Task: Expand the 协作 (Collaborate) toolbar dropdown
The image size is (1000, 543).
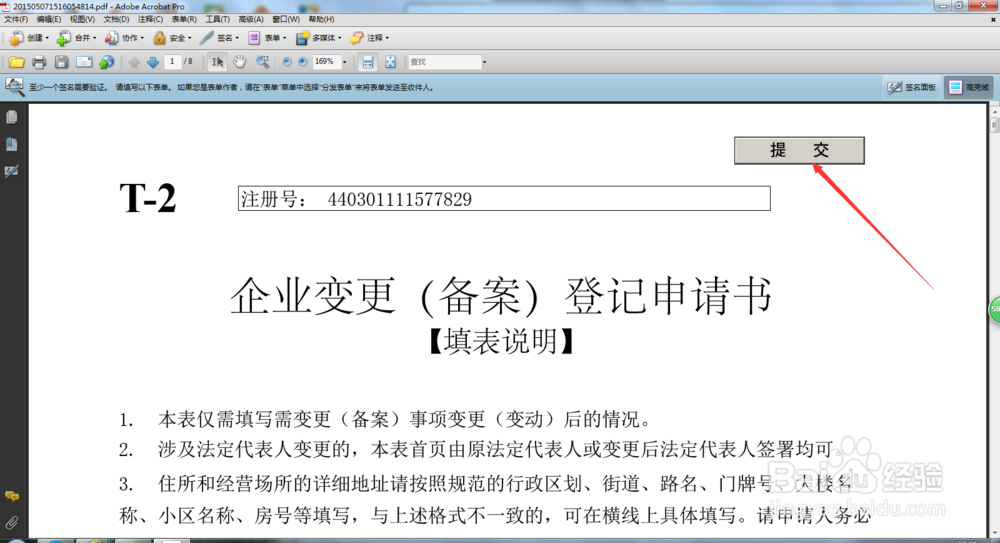Action: 142,38
